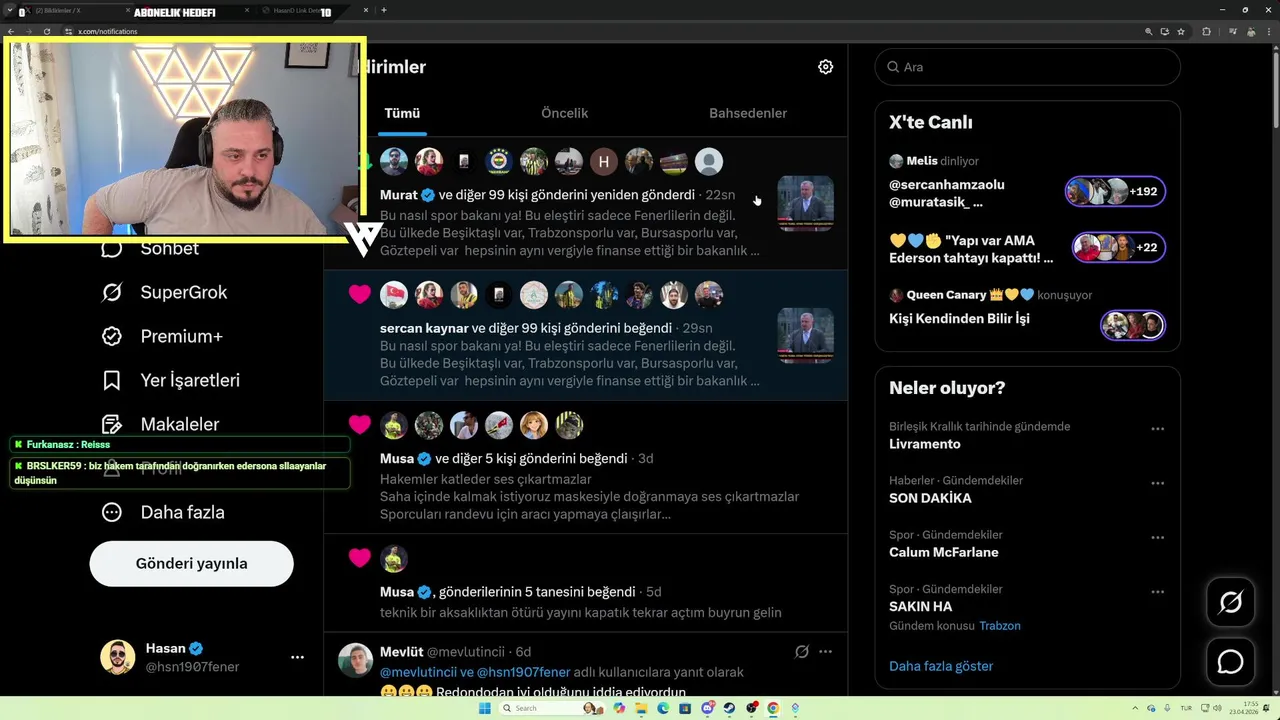Open the SON DAKİKA trending topic

tap(930, 498)
